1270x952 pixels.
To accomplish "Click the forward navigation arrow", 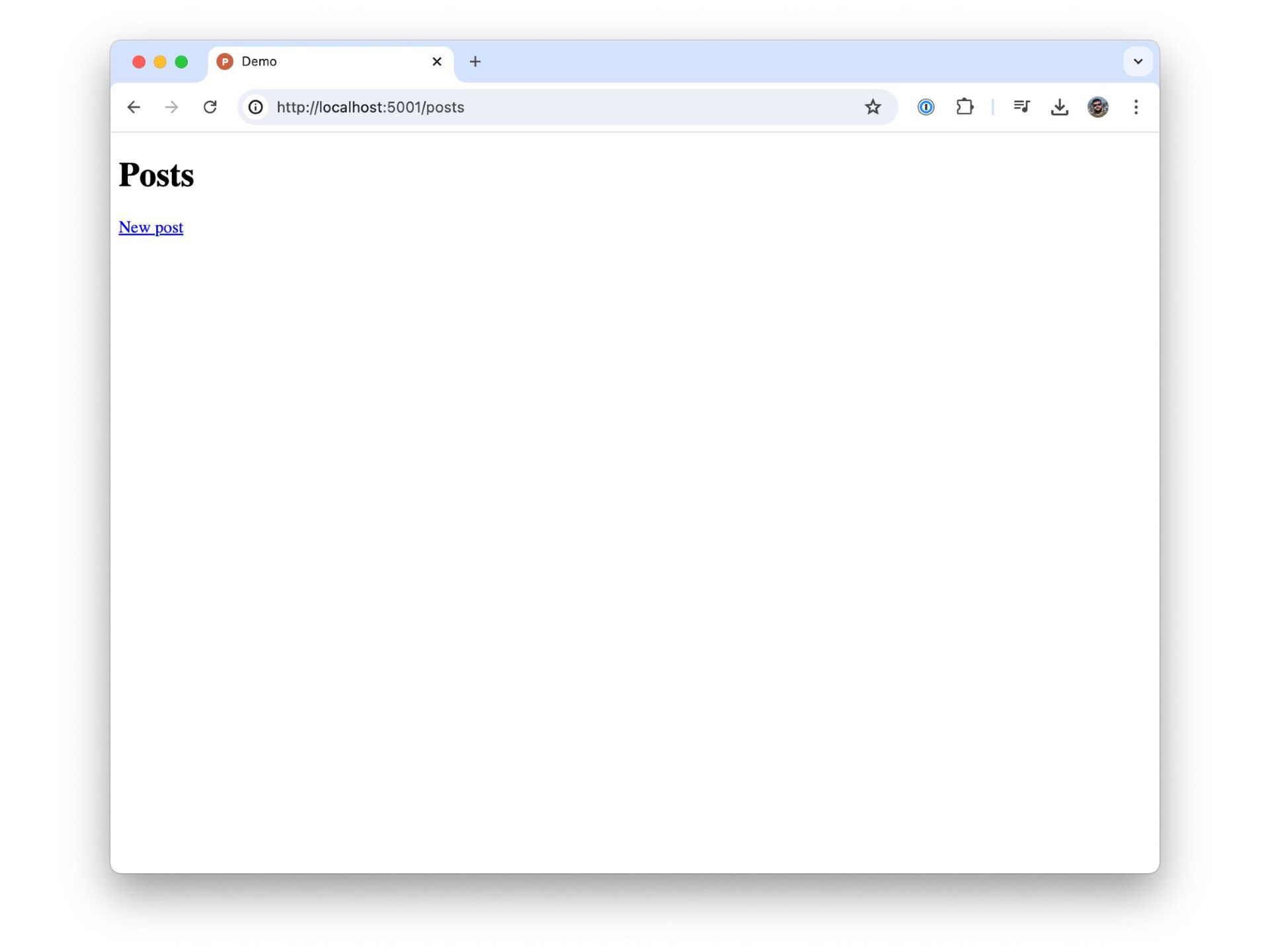I will 171,107.
